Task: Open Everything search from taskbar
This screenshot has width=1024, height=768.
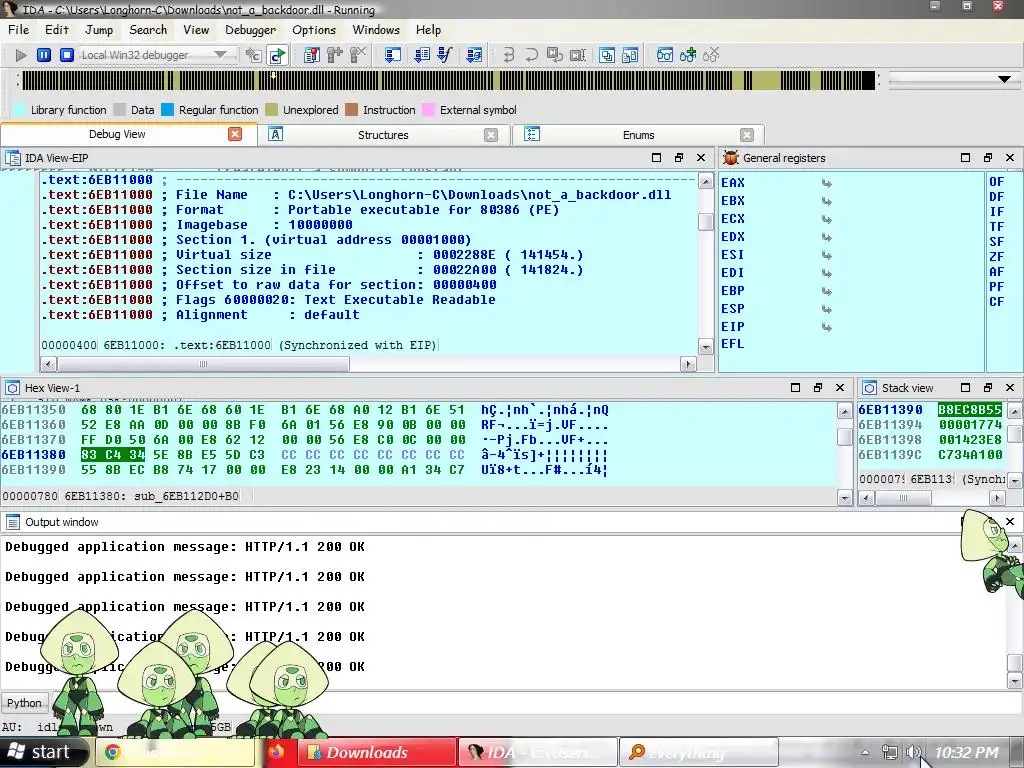Action: [698, 752]
